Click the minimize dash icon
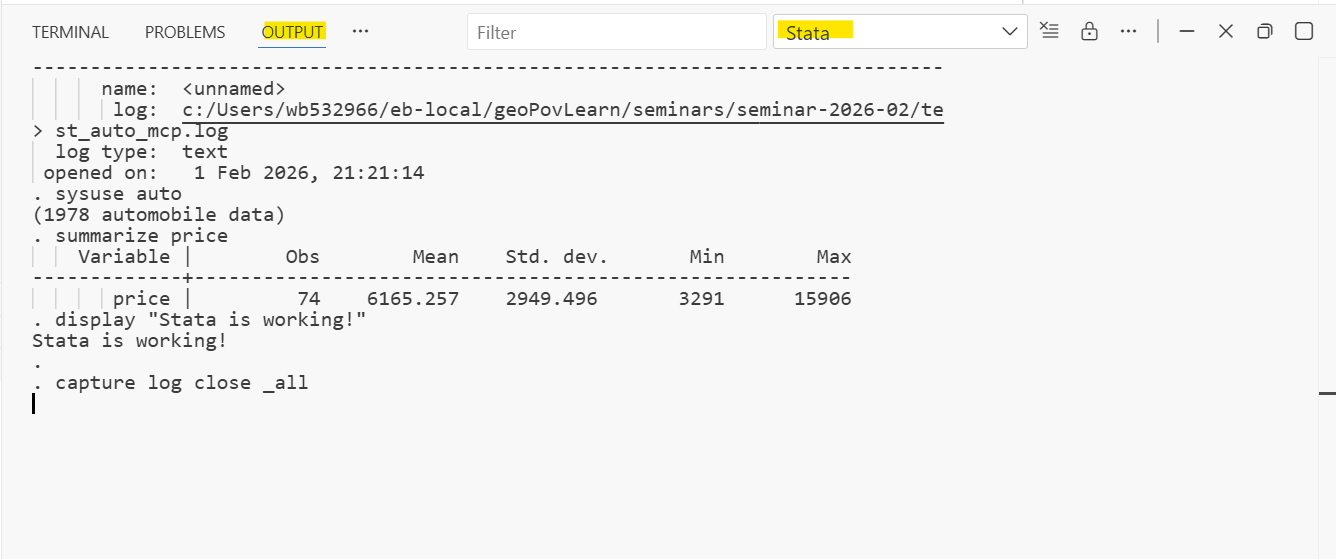The image size is (1336, 559). click(1187, 31)
